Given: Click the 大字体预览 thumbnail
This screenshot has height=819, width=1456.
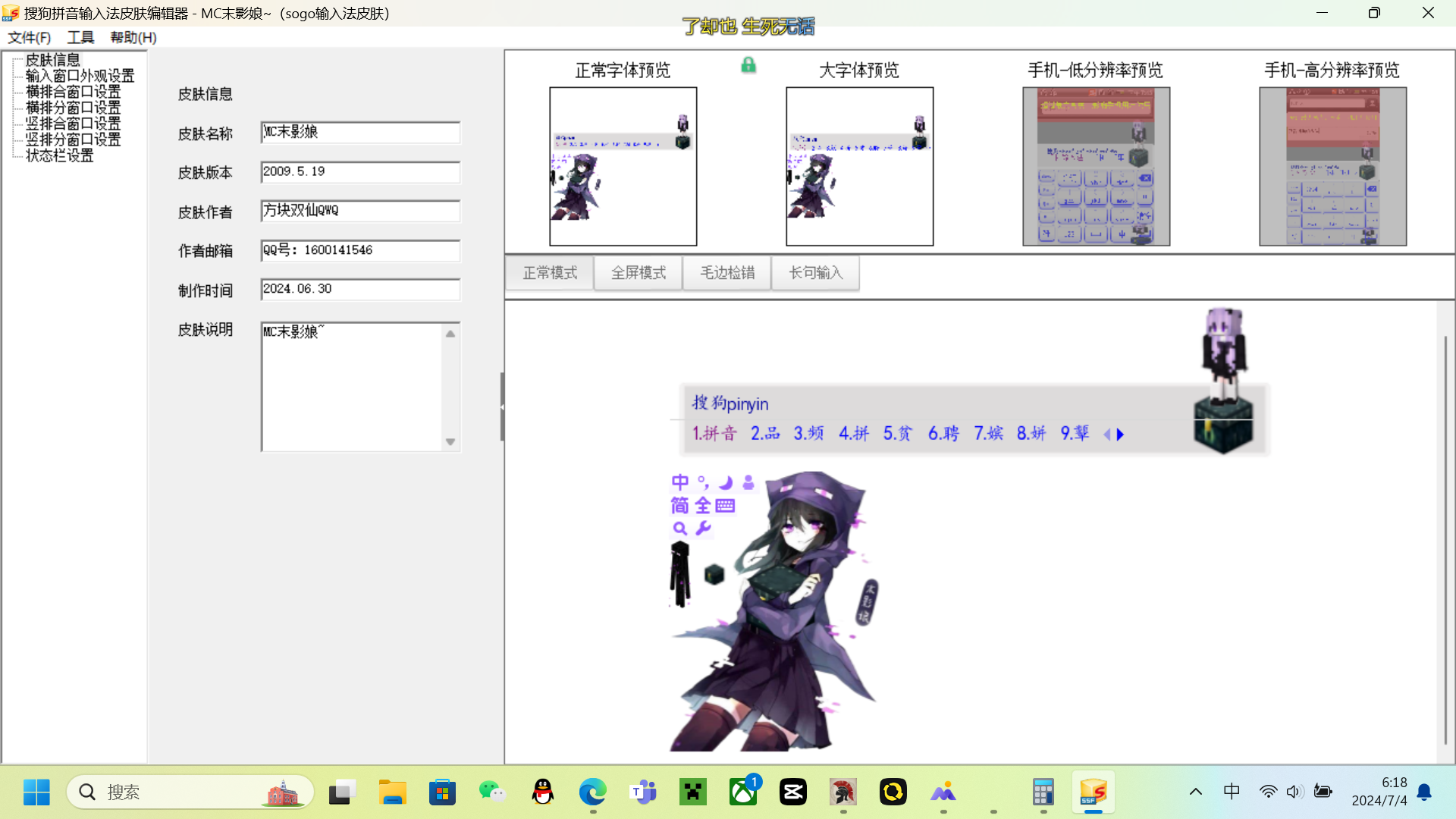Looking at the screenshot, I should click(860, 167).
